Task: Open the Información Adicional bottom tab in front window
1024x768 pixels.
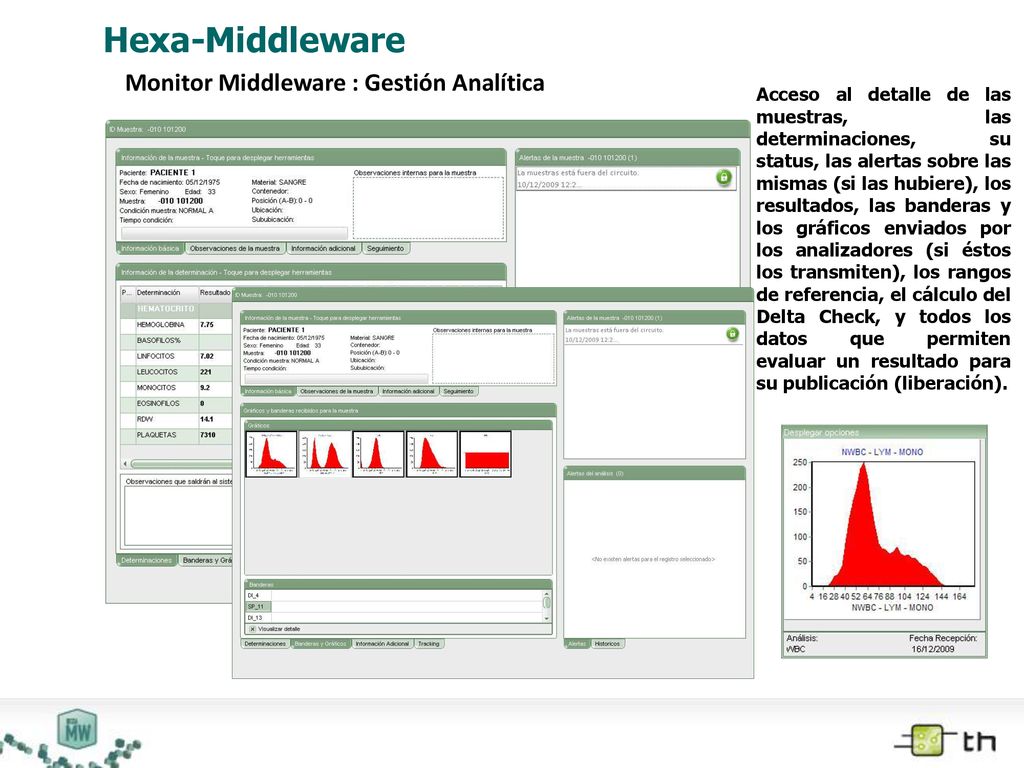Action: [382, 644]
